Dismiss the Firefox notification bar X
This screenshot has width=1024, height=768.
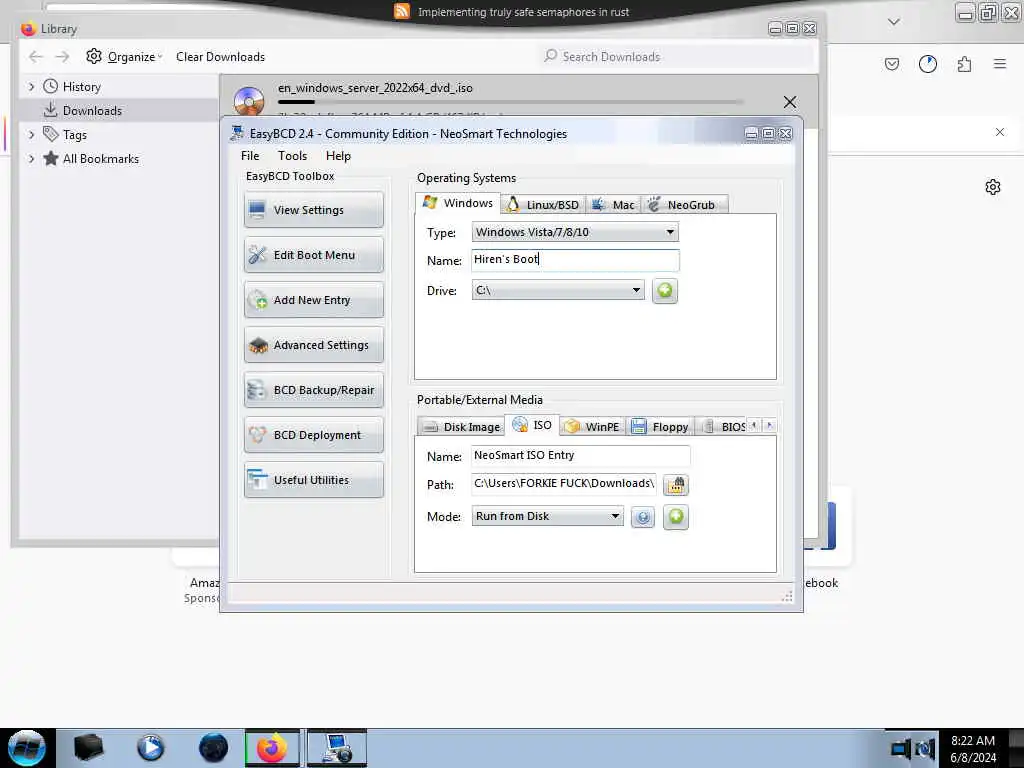(x=999, y=132)
